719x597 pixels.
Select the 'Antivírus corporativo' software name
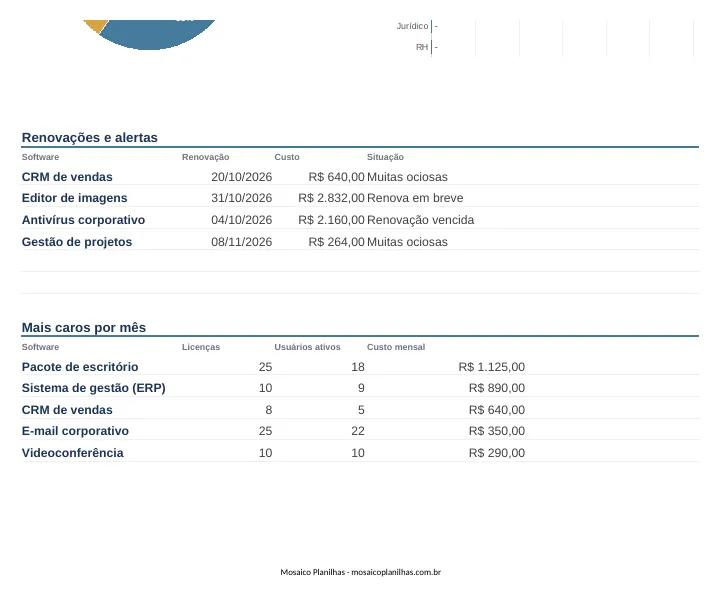click(x=83, y=220)
